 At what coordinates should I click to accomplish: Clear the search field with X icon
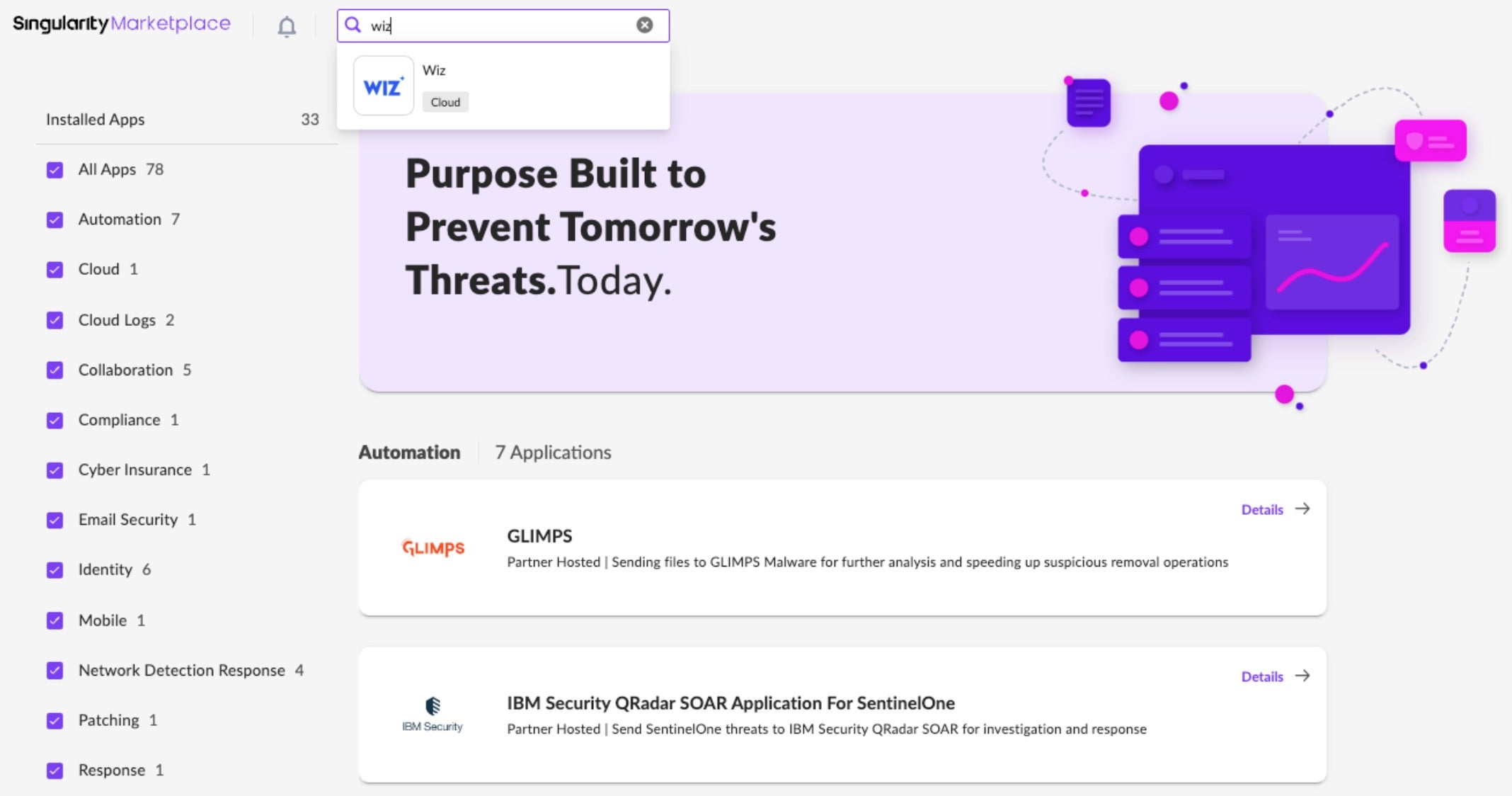[644, 25]
